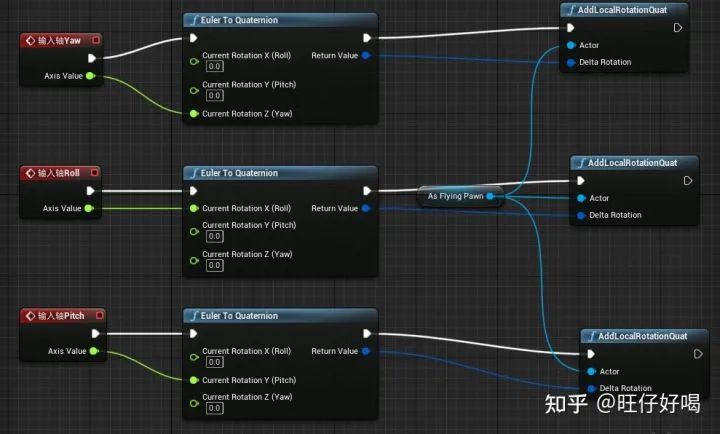Click Return Value pin of Roll-wired Euler To Quaternion
Image resolution: width=720 pixels, height=434 pixels.
point(366,209)
